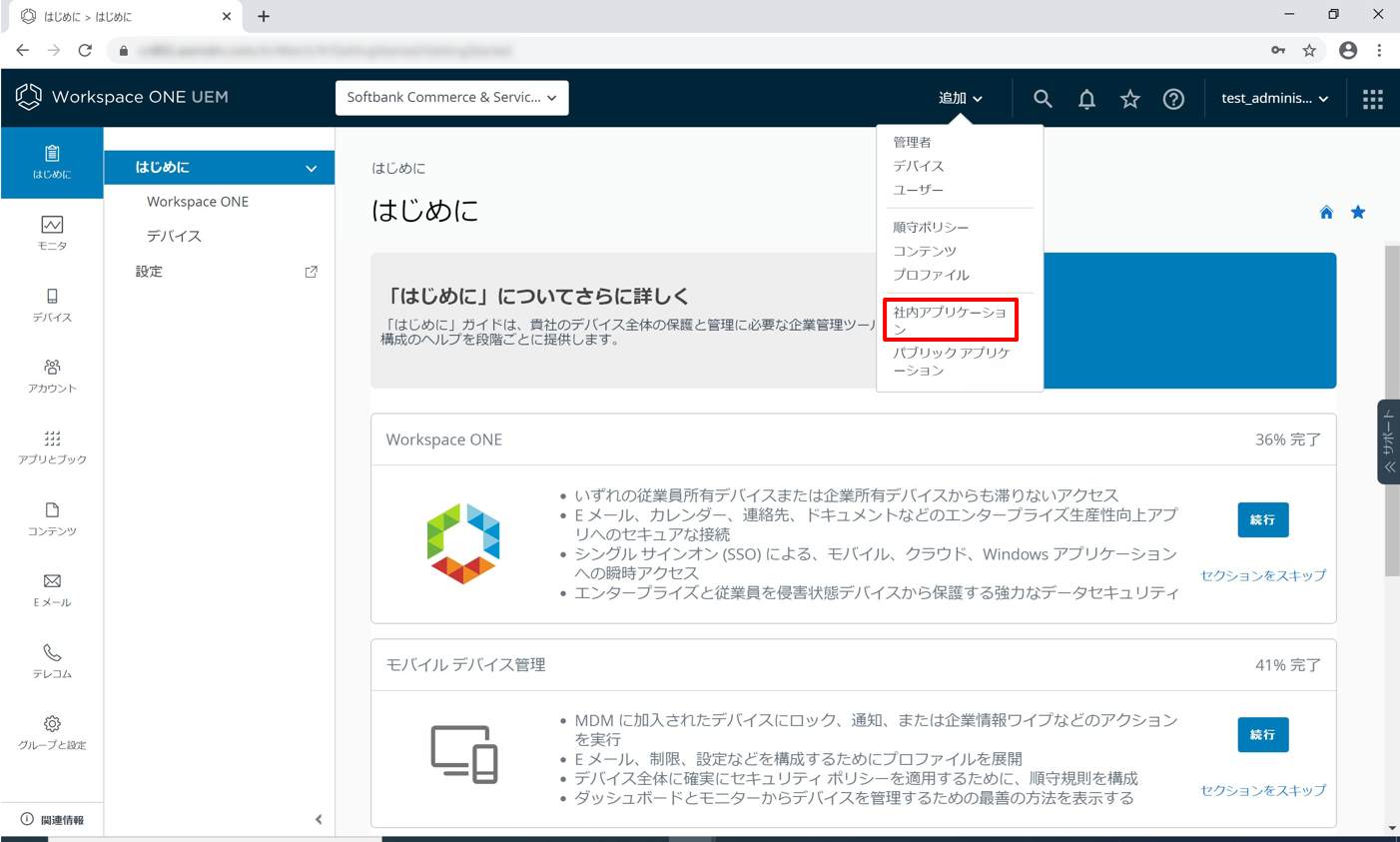Click the external link icon beside 設定
1400x842 pixels.
pos(312,272)
